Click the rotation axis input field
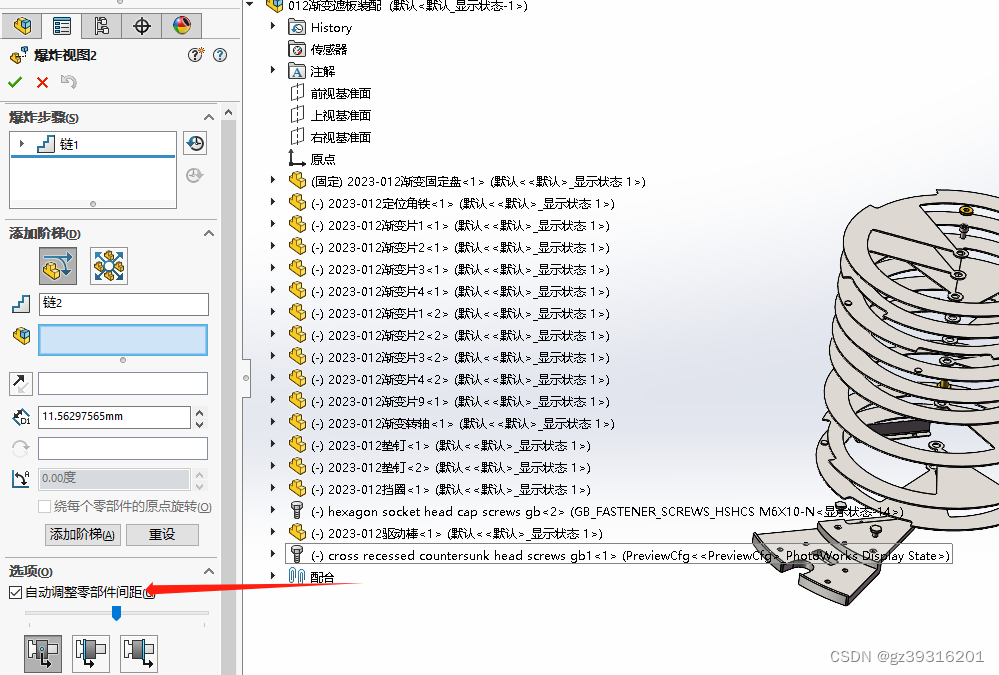The height and width of the screenshot is (675, 999). click(123, 448)
